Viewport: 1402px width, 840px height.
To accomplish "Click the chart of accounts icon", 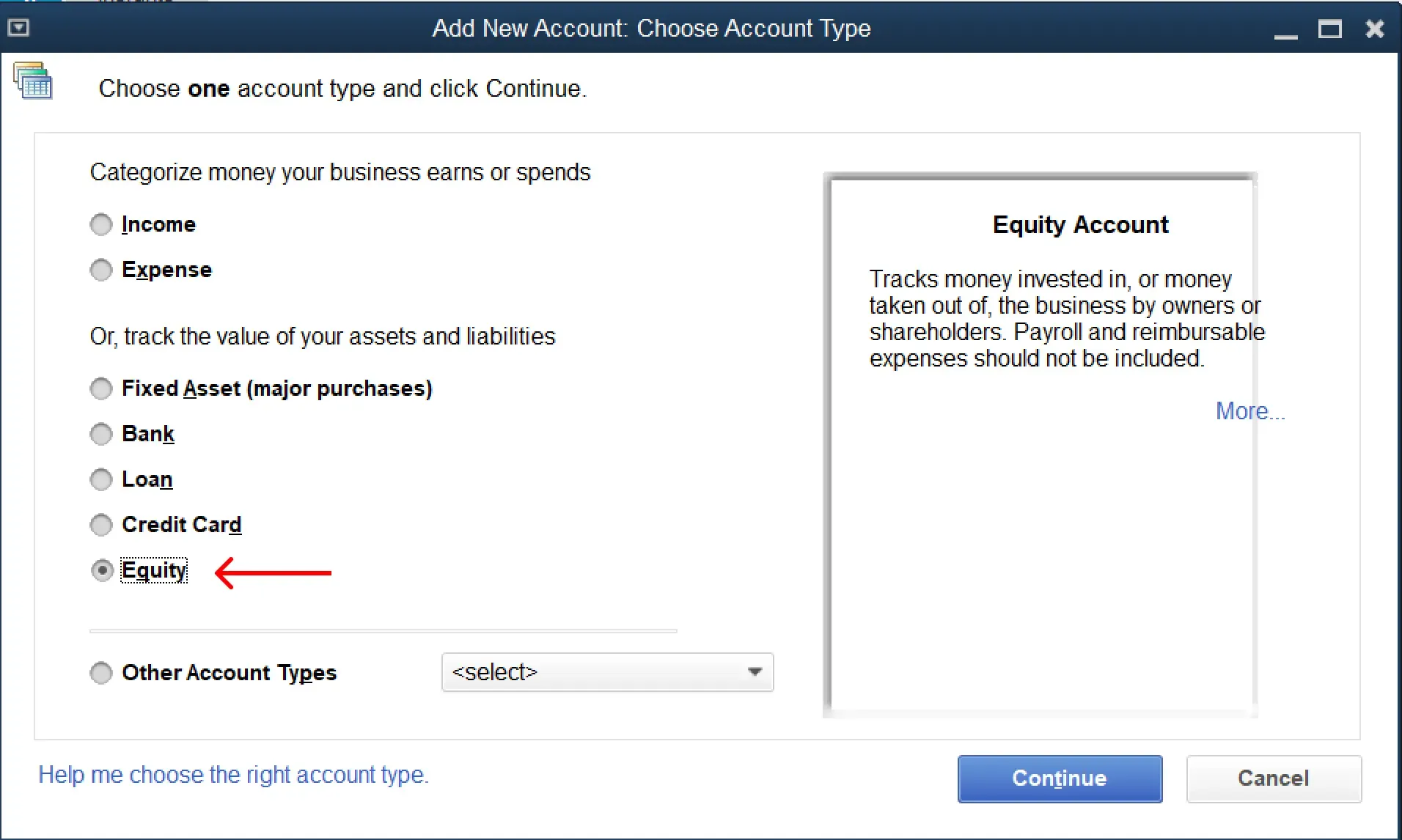I will (x=33, y=80).
